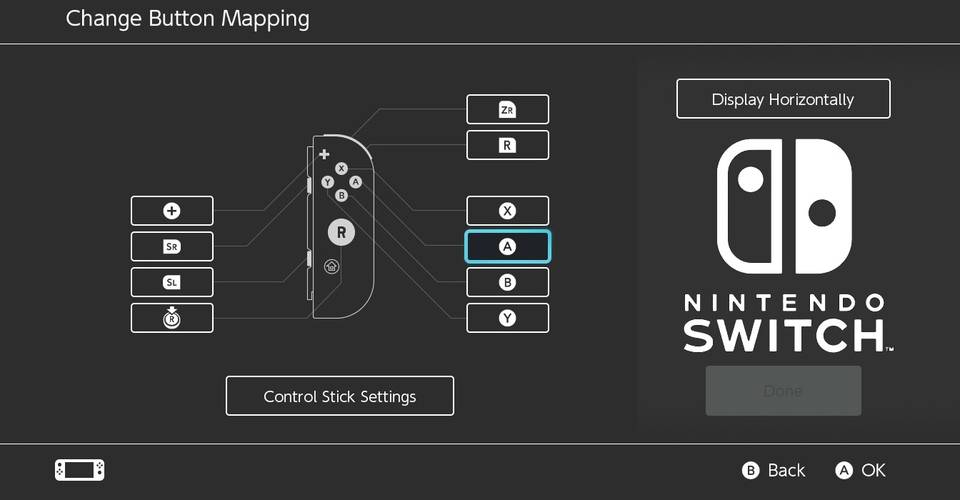The width and height of the screenshot is (960, 500).
Task: Select the R shoulder button mapping box
Action: click(507, 145)
